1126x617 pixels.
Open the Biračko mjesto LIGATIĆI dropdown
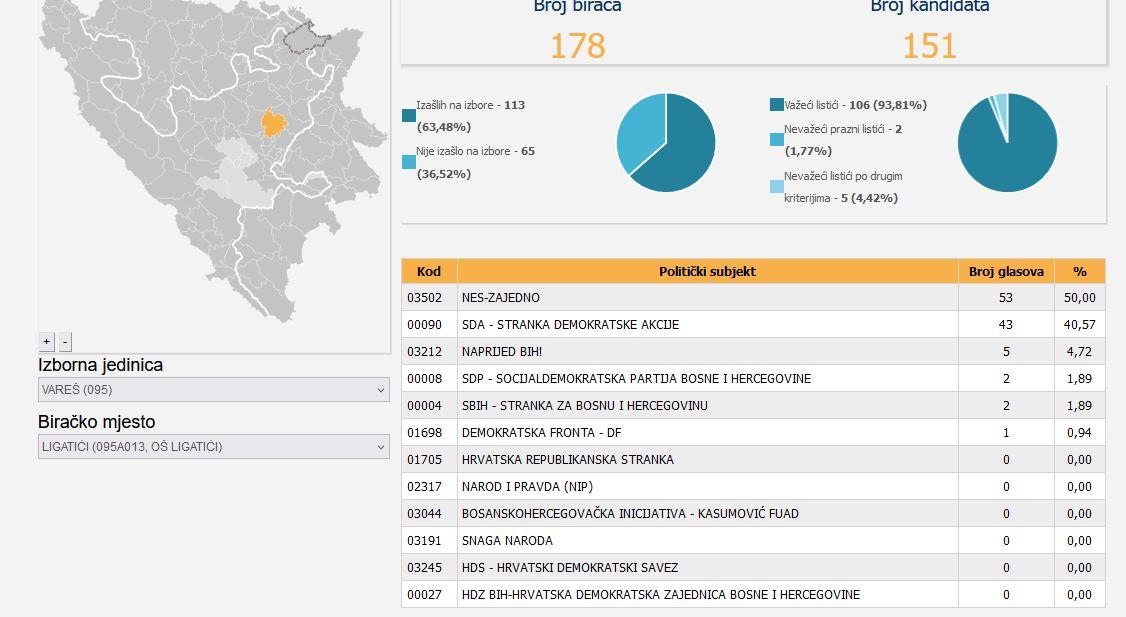pos(213,447)
